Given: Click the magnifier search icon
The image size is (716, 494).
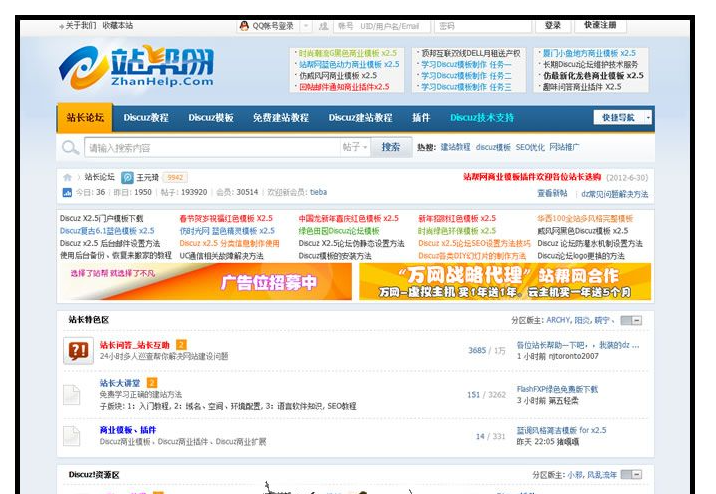Looking at the screenshot, I should (70, 147).
